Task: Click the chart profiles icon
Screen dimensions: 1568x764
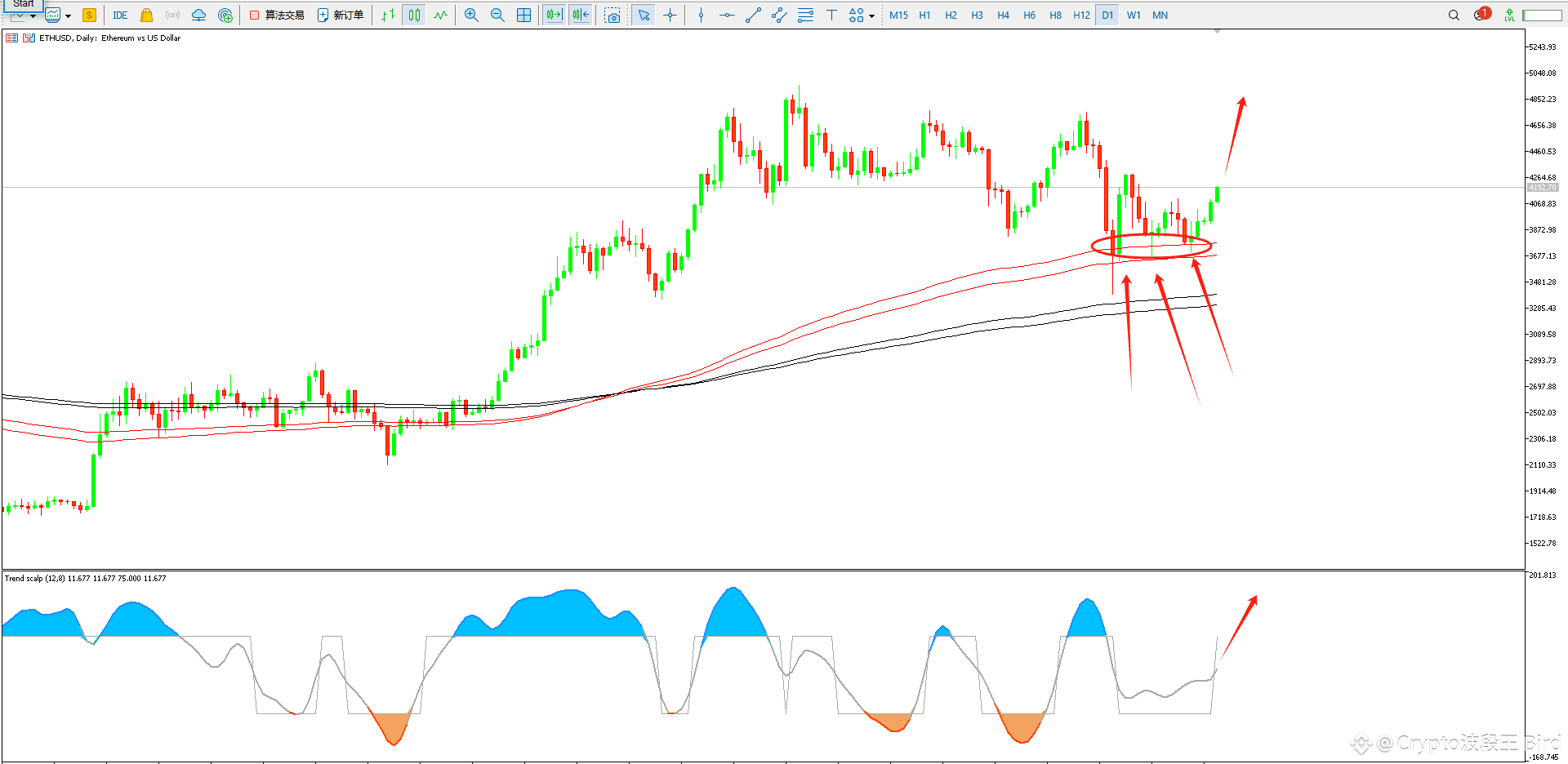Action: (53, 16)
